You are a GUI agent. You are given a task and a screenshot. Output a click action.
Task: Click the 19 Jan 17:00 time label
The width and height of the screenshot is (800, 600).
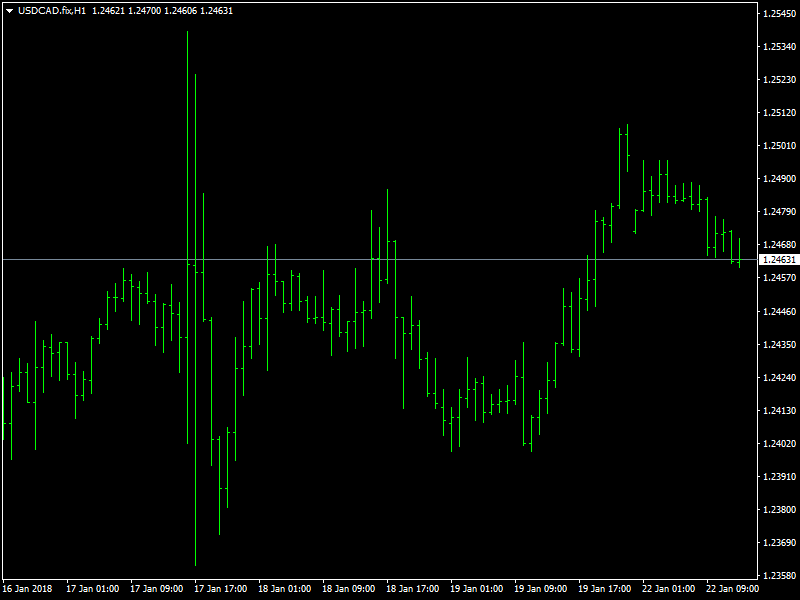point(605,589)
